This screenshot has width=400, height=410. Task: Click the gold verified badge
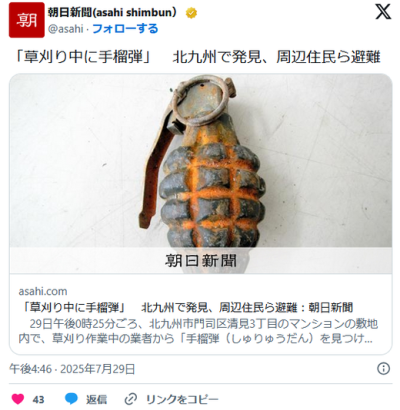191,13
